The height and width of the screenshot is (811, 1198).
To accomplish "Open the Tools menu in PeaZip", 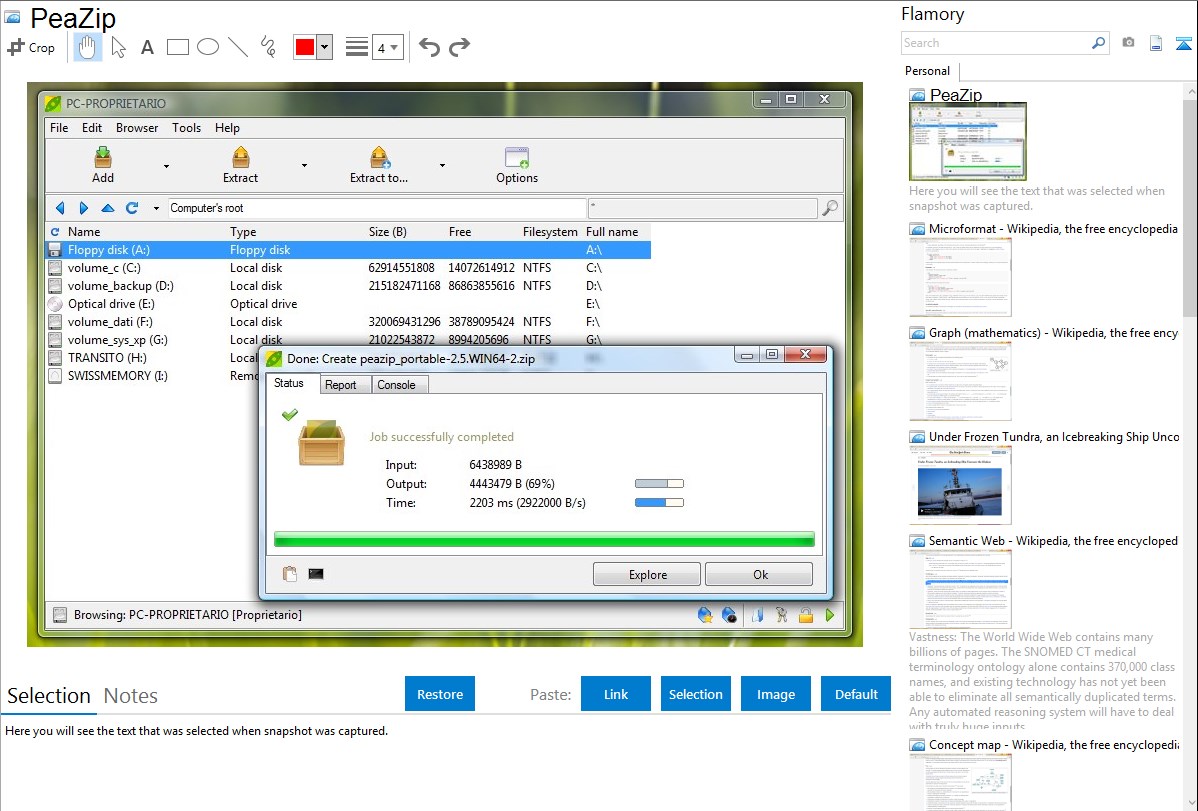I will (x=186, y=128).
